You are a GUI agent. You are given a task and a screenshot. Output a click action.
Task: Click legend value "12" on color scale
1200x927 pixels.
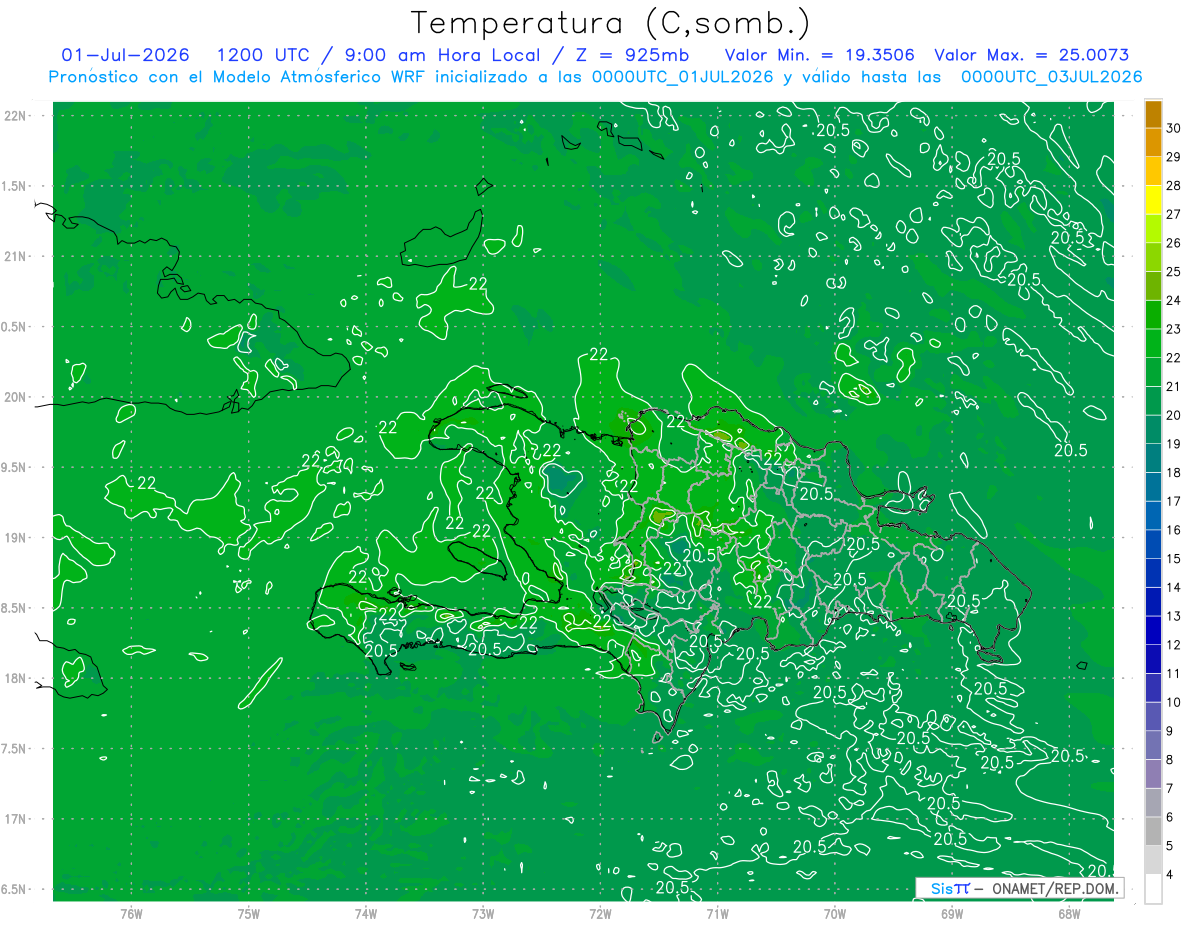point(1174,645)
